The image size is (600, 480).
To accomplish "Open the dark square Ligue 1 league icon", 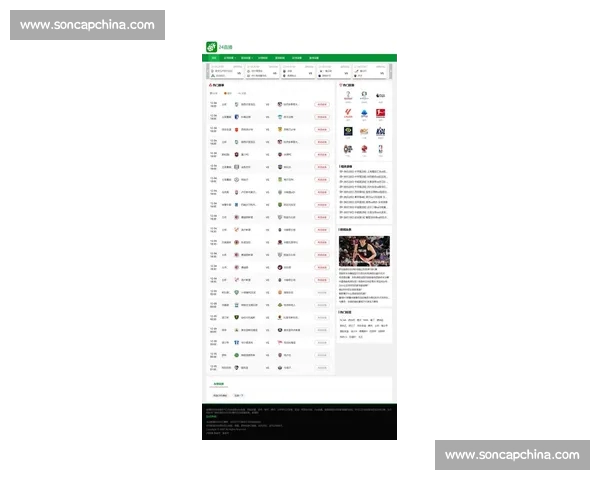I will click(x=348, y=131).
